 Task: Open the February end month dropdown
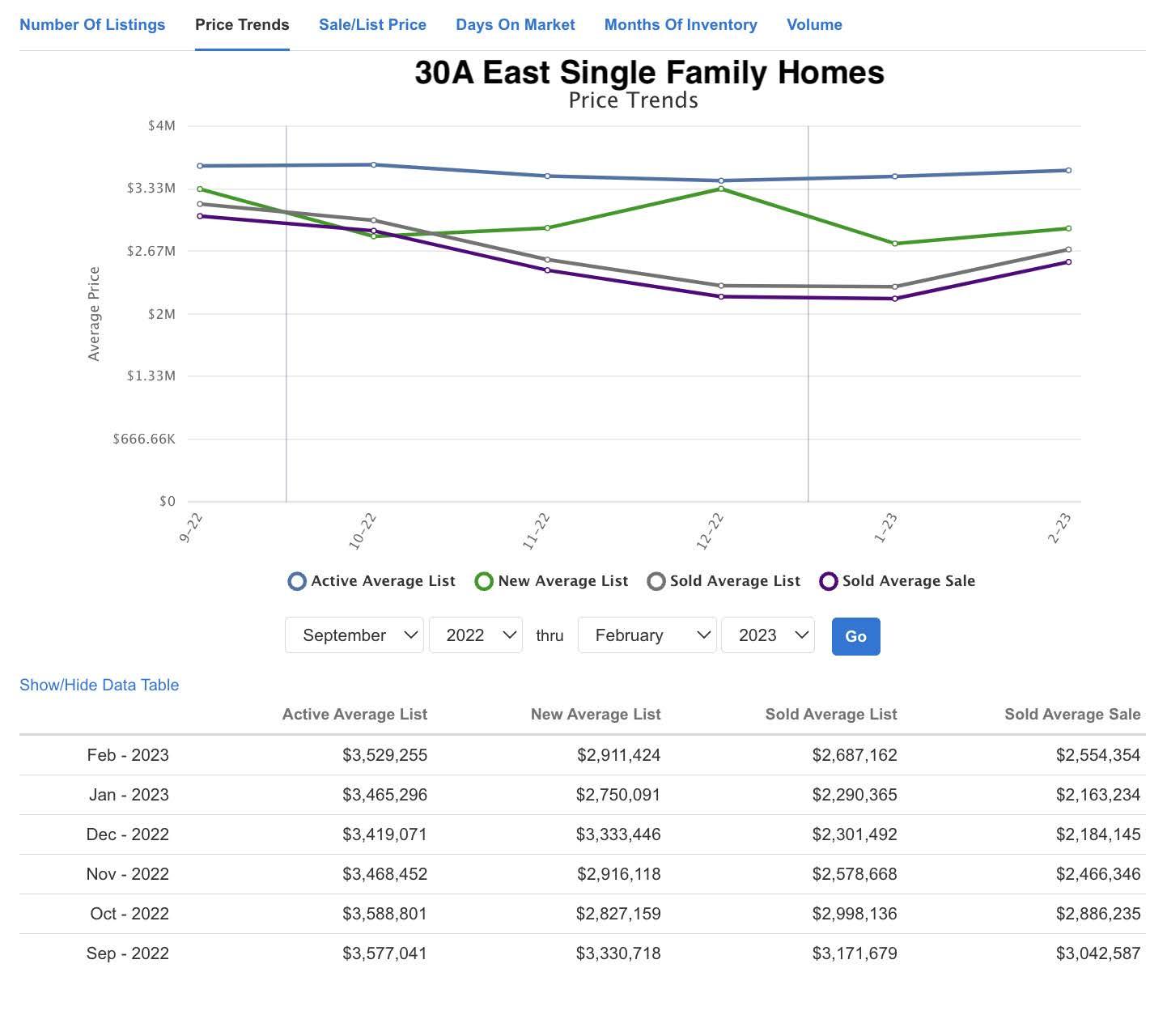(x=647, y=635)
